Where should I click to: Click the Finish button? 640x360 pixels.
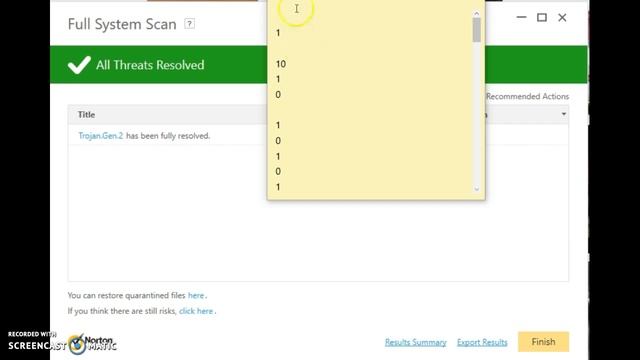click(543, 342)
